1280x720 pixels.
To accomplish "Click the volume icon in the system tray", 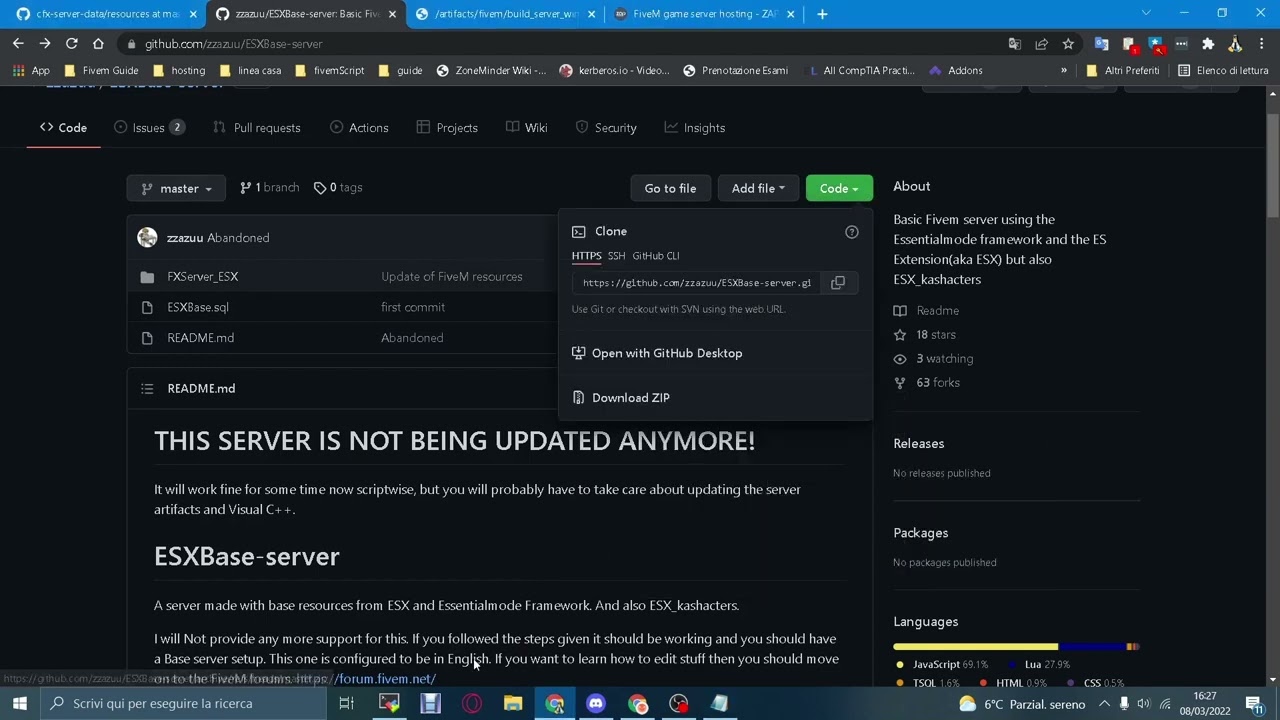I will click(x=1143, y=704).
